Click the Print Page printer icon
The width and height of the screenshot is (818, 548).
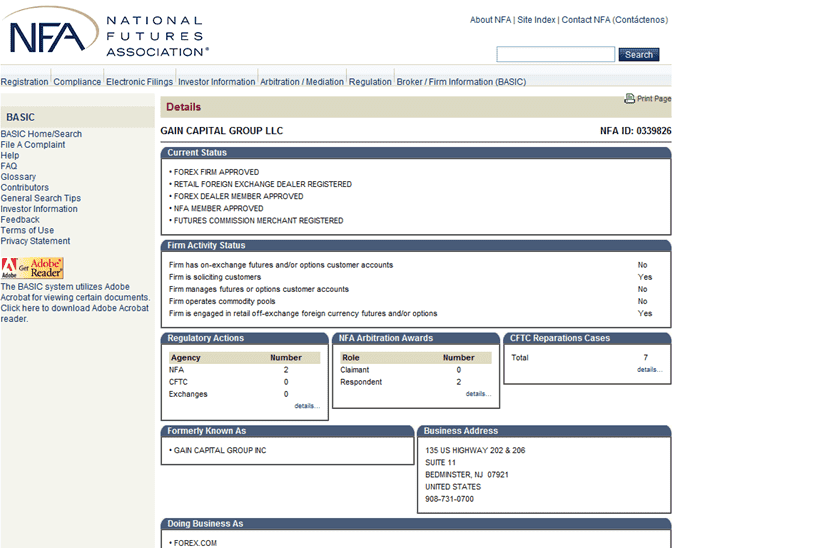pos(630,98)
